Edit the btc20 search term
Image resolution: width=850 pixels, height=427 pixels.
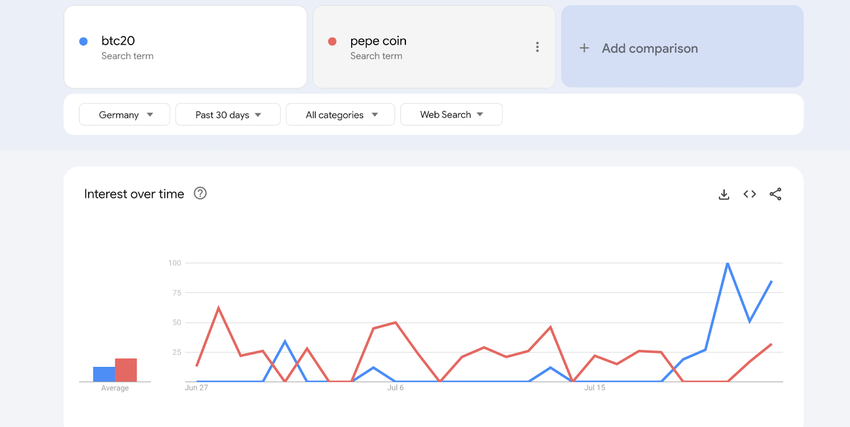click(x=118, y=41)
